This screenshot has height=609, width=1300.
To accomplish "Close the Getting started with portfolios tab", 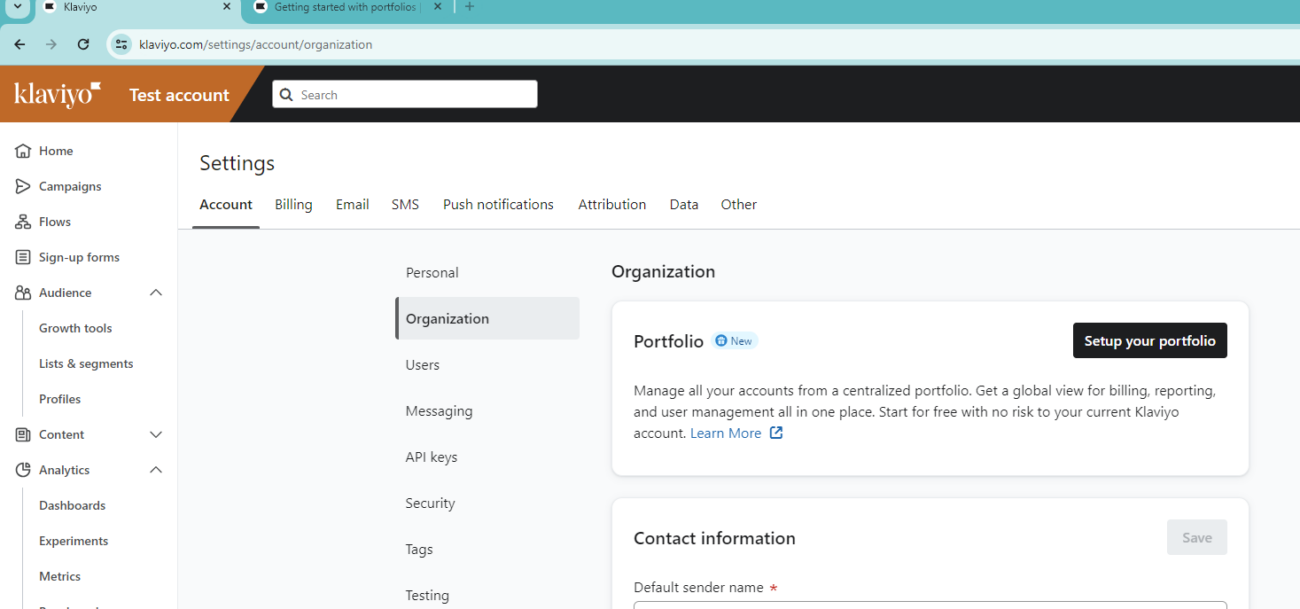I will (437, 7).
